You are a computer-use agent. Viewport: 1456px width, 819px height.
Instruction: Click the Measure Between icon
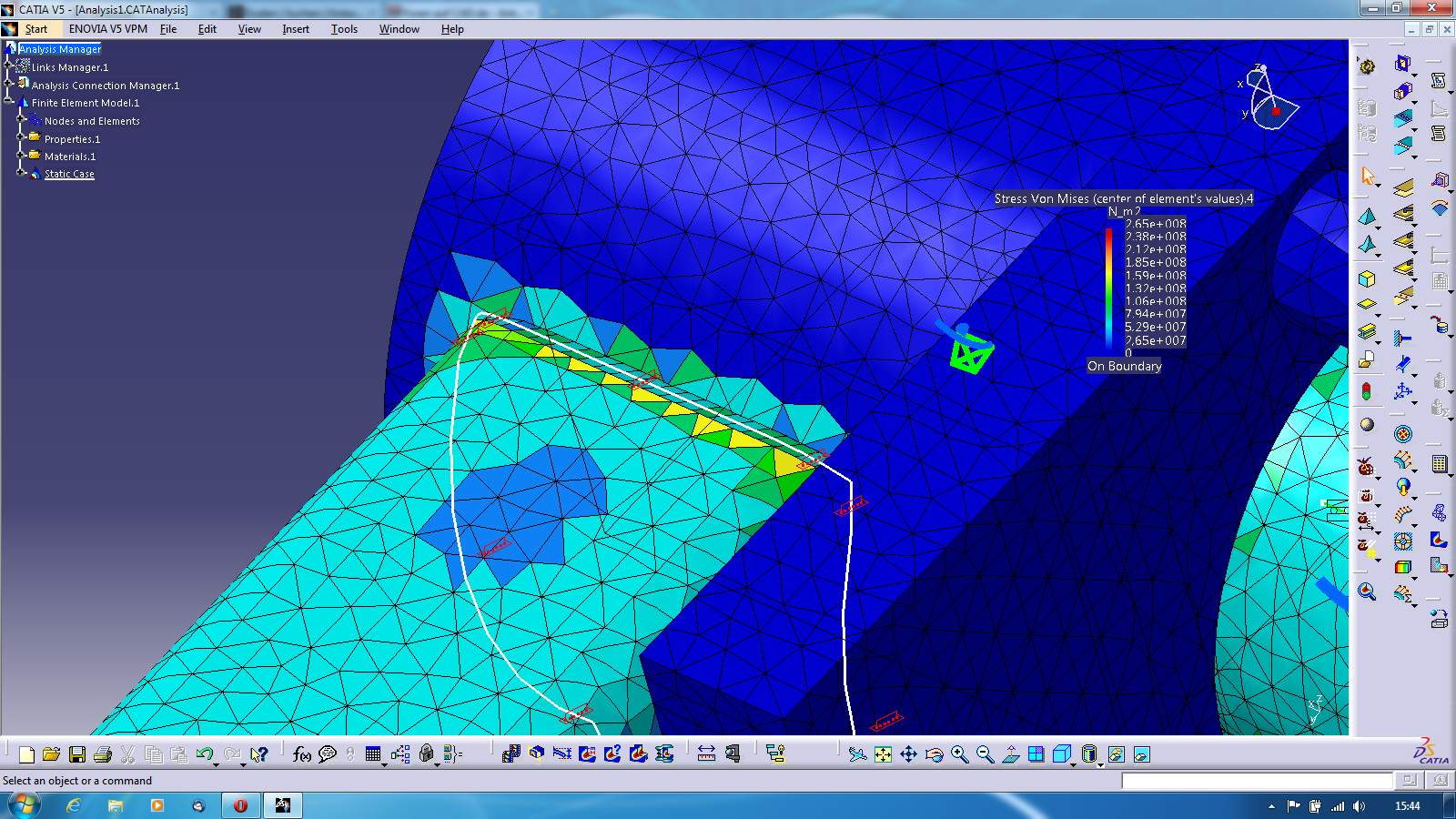tap(706, 754)
